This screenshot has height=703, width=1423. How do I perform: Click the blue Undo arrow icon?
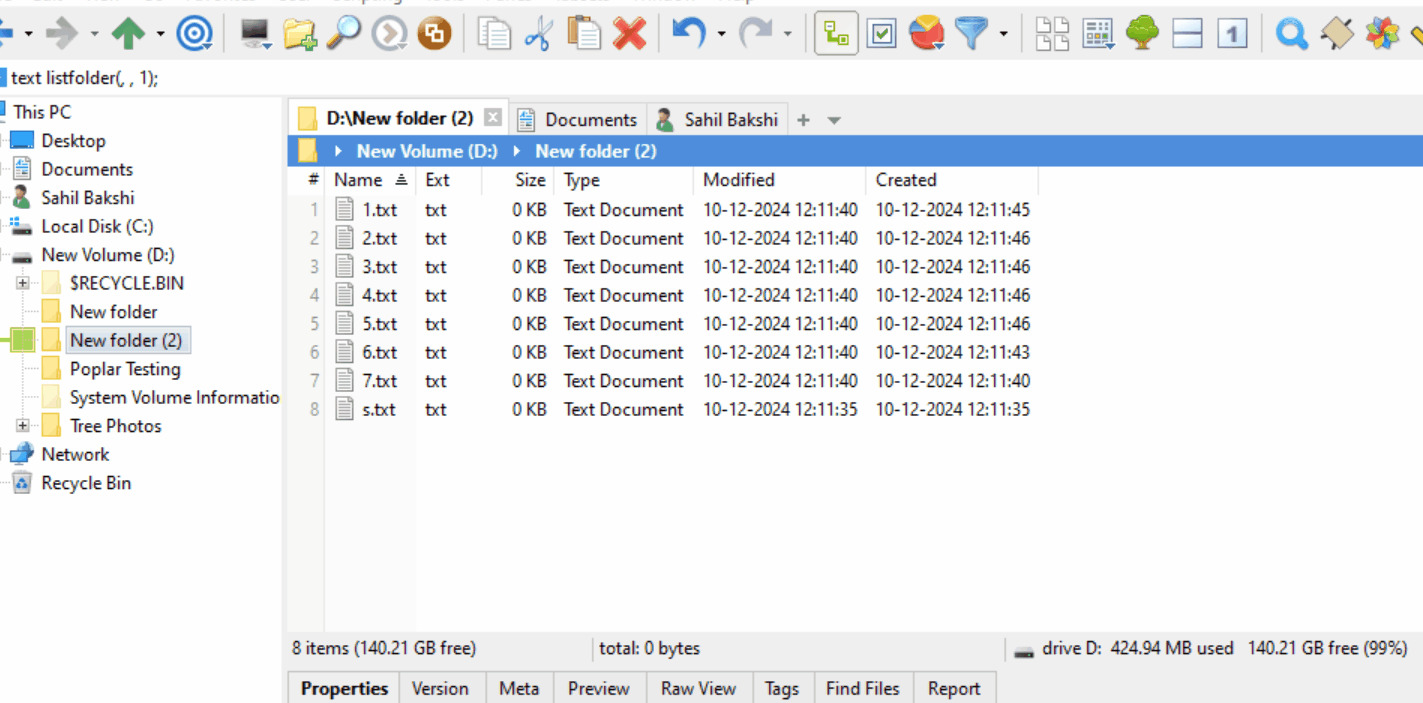tap(688, 35)
